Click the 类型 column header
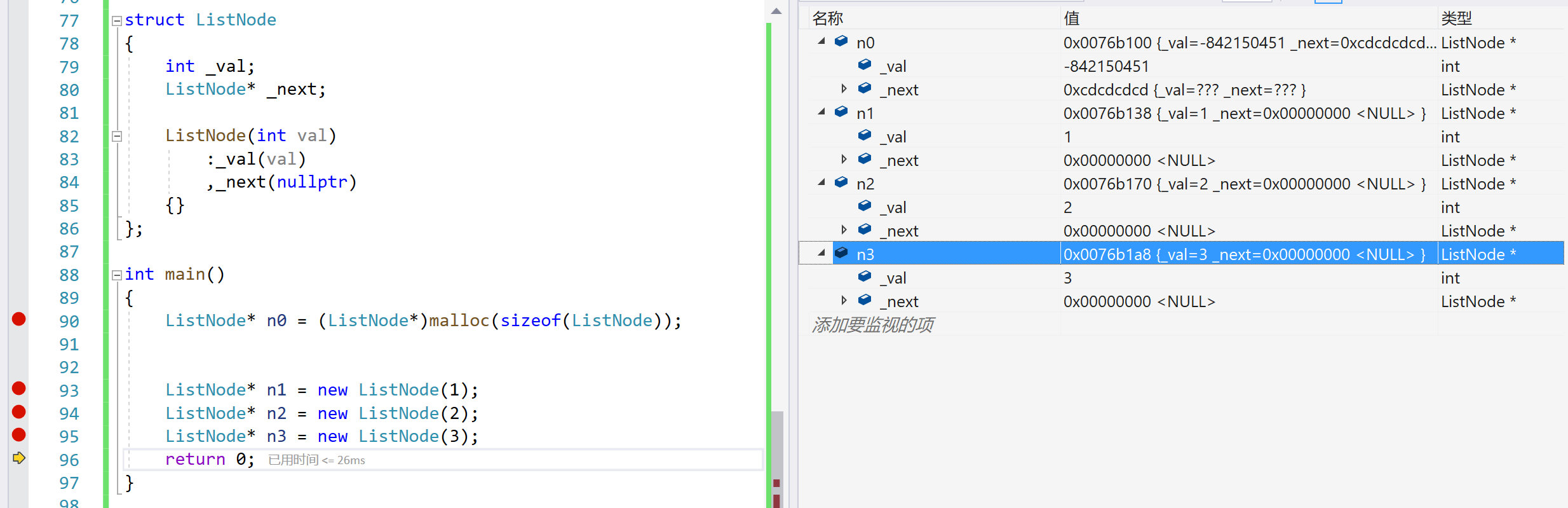1568x508 pixels. [1456, 18]
